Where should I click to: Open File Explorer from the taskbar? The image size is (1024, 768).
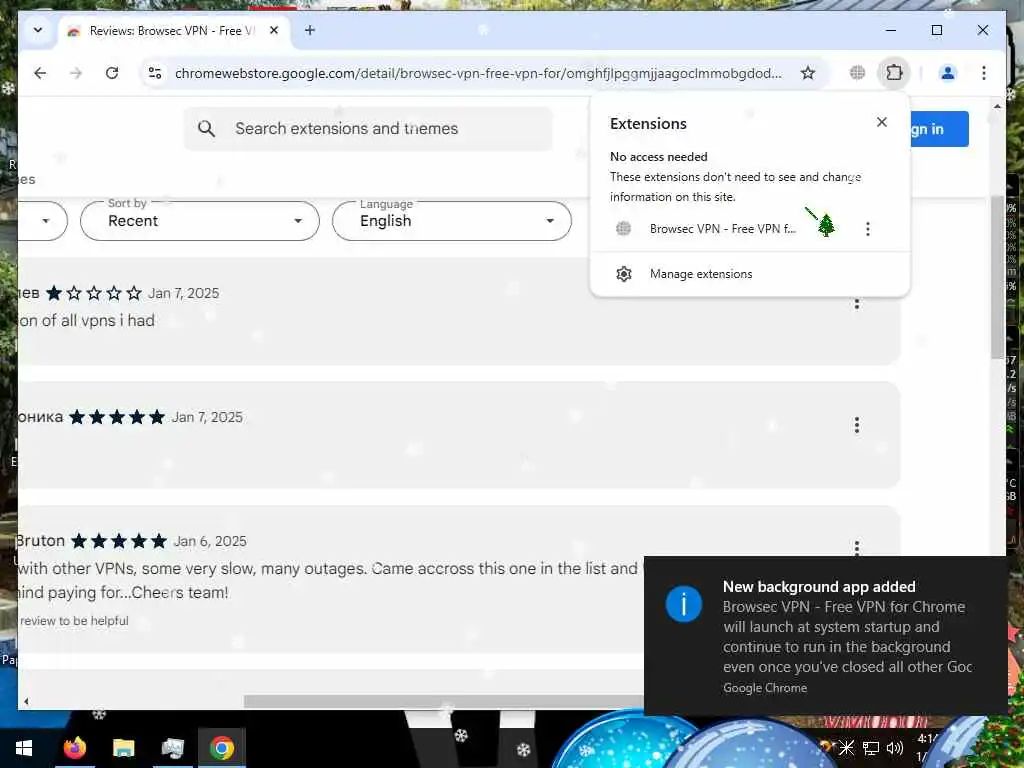[123, 748]
